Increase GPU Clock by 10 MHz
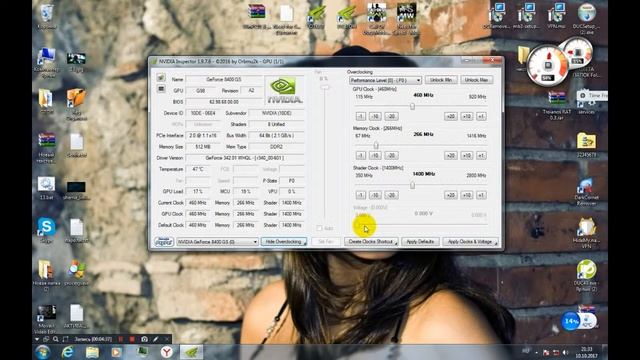Image resolution: width=640 pixels, height=360 pixels. tap(467, 116)
